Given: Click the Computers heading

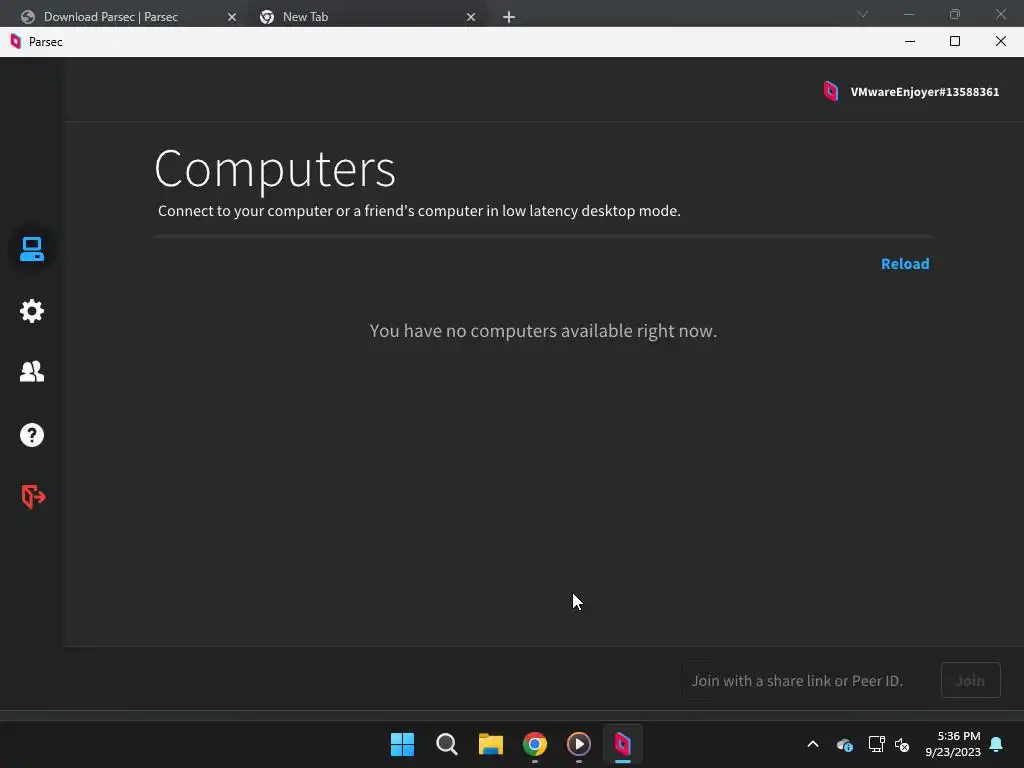Looking at the screenshot, I should tap(275, 169).
